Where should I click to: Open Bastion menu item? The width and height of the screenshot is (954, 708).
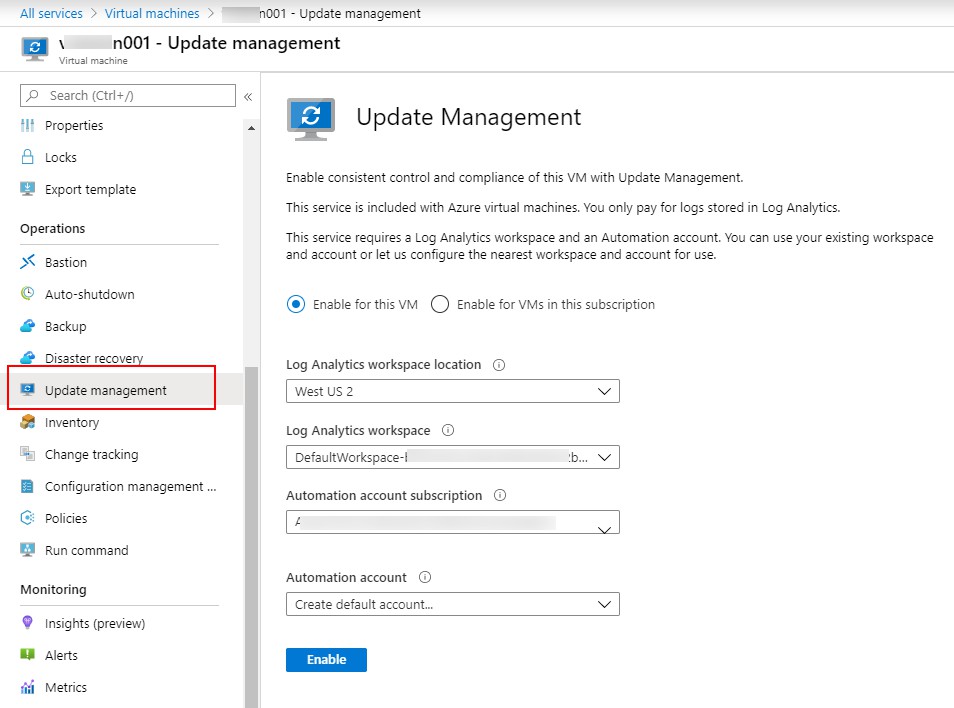pyautogui.click(x=66, y=262)
